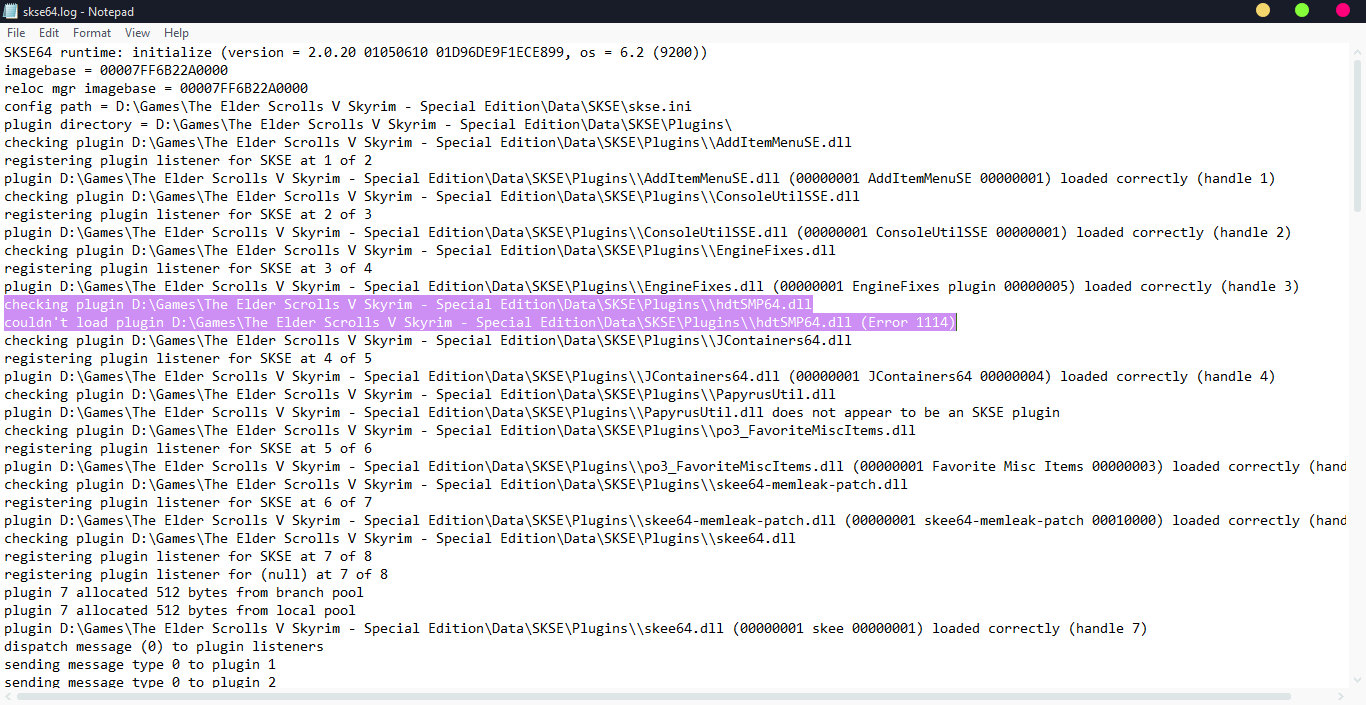Open the Edit menu
Screen dimensions: 1366x705
pos(49,33)
